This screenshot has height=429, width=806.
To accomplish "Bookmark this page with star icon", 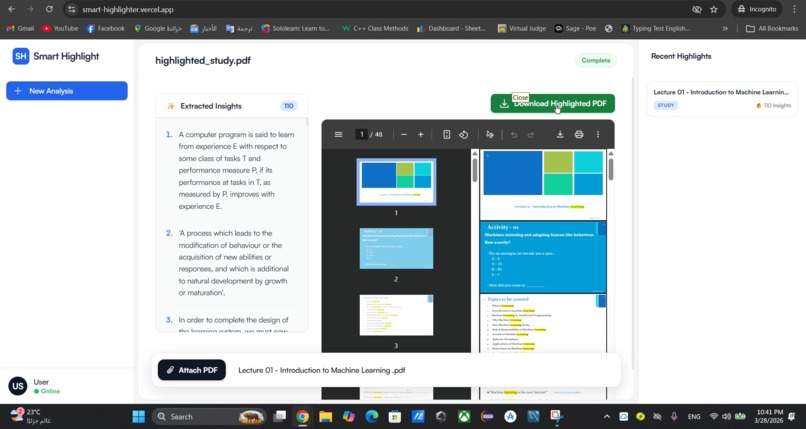I will pos(713,9).
